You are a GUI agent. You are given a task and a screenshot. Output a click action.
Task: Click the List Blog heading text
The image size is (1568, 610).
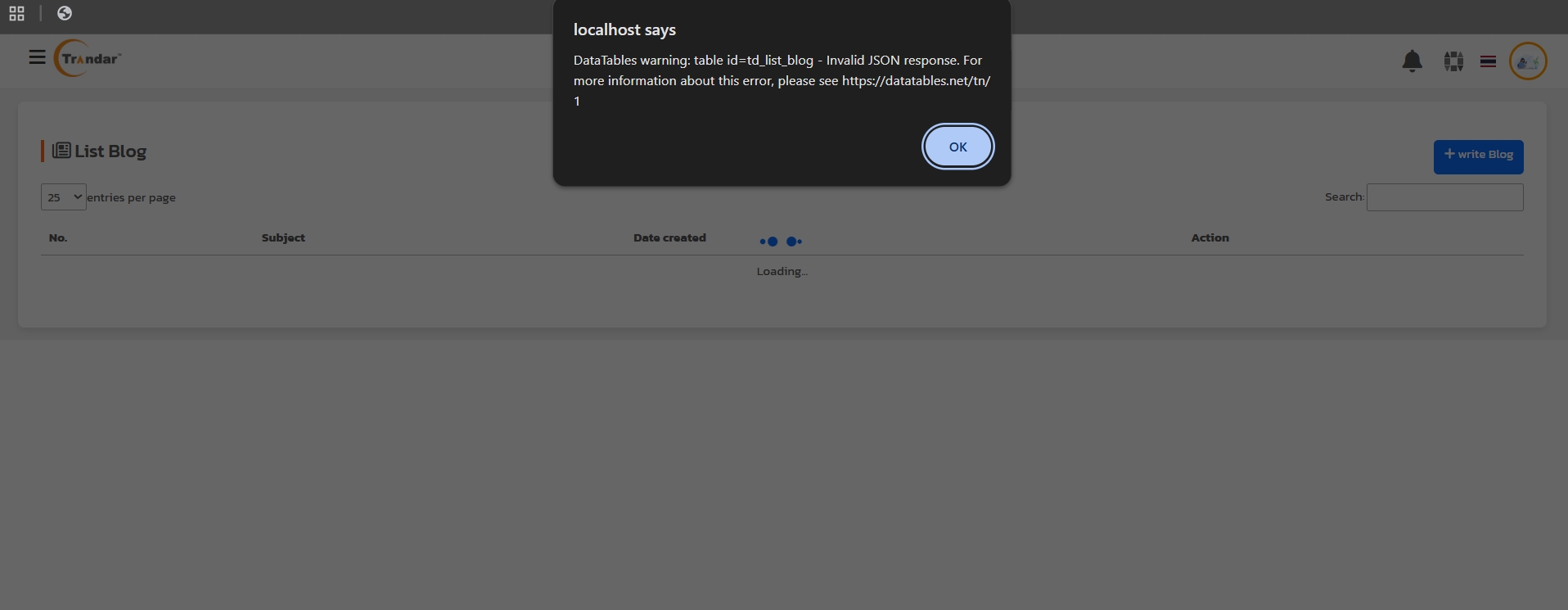[x=110, y=151]
